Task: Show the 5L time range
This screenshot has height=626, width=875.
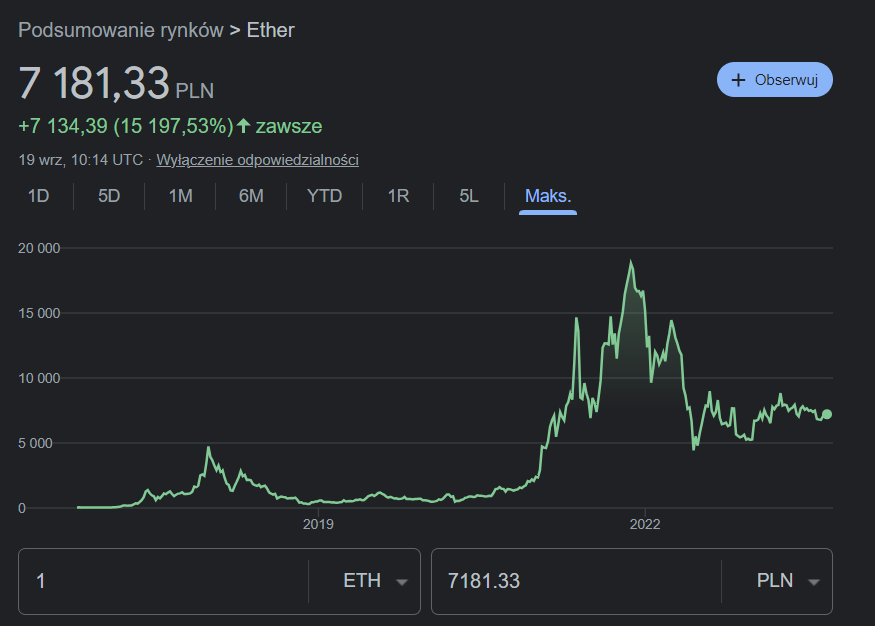Action: [x=469, y=196]
